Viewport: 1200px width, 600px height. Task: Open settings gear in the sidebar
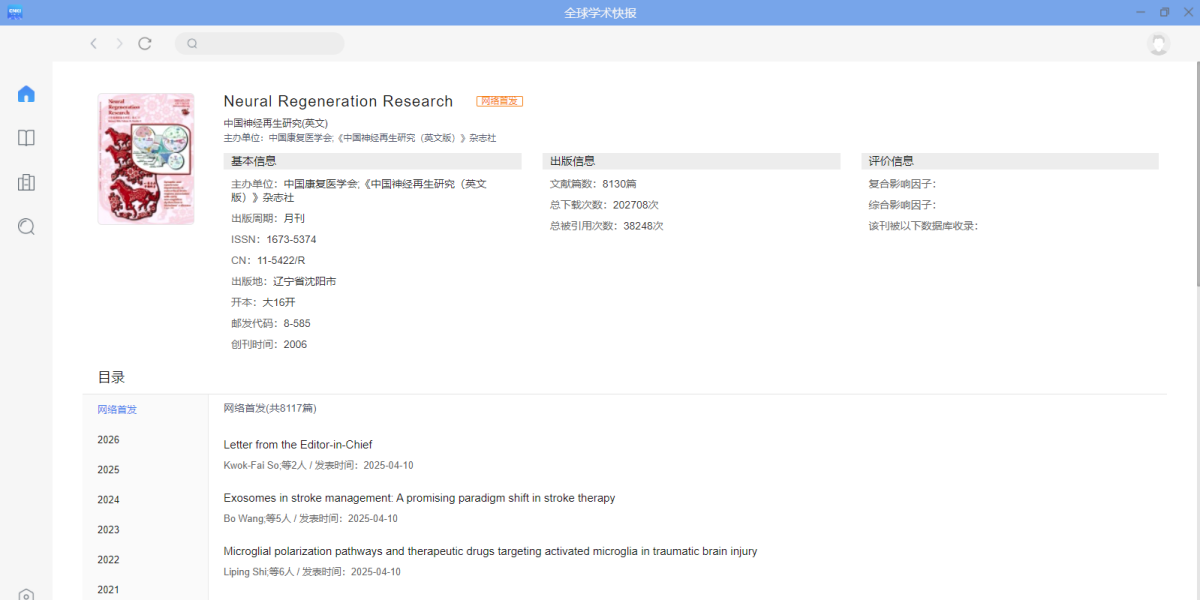[x=26, y=595]
